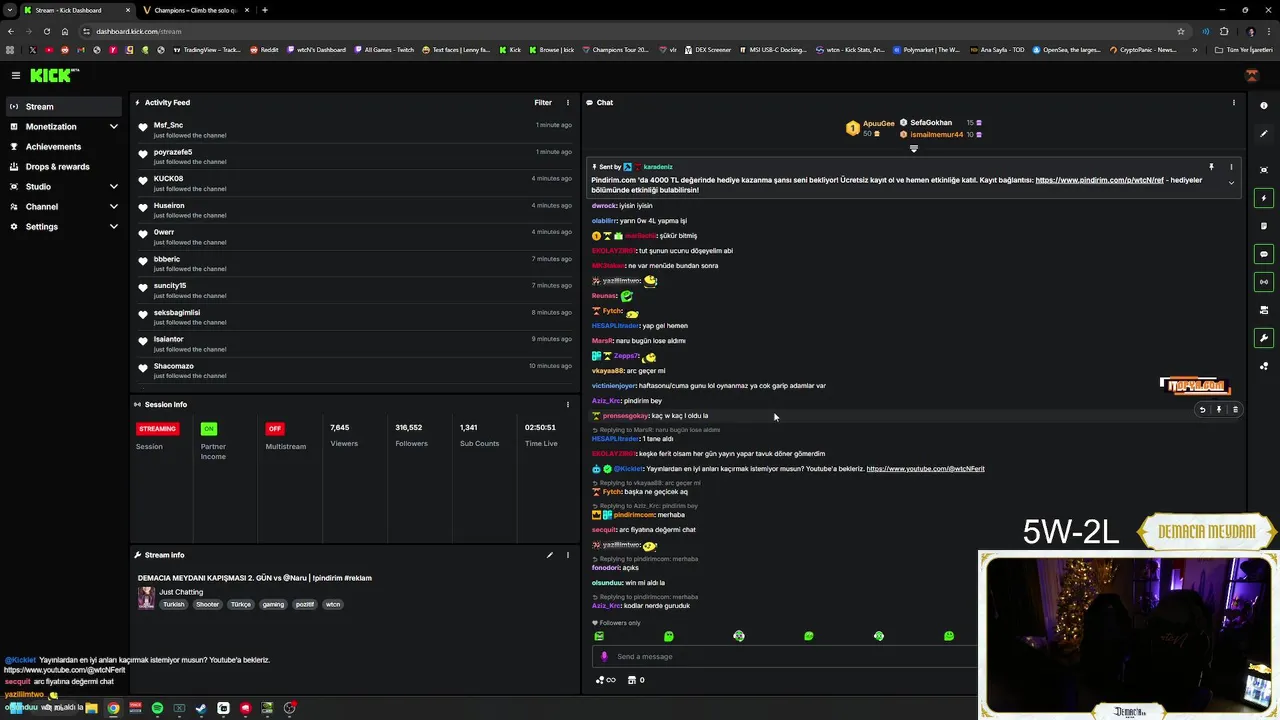
Task: Click the channel emote icon next to message box
Action: pyautogui.click(x=604, y=656)
